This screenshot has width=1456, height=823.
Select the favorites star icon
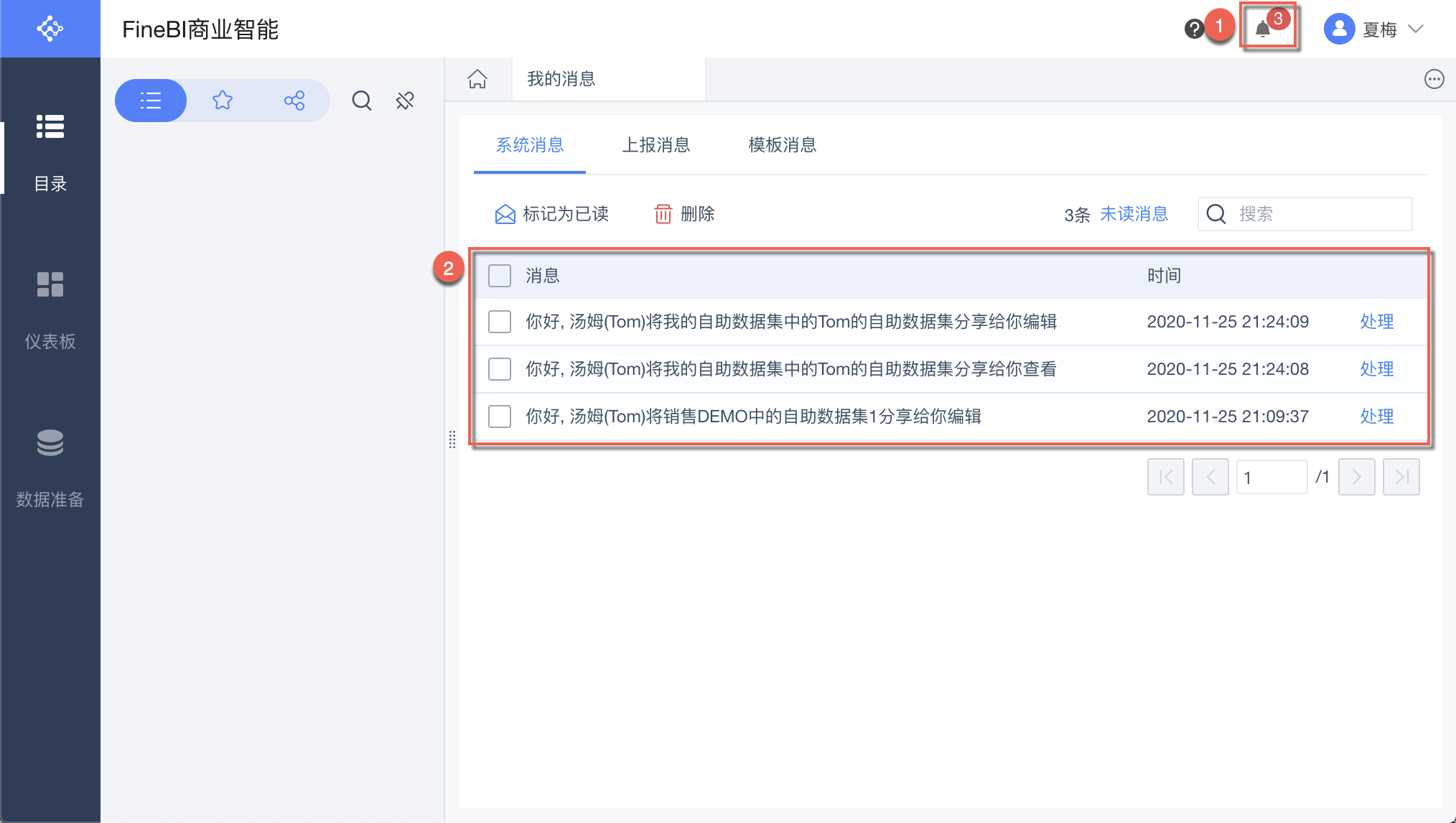tap(223, 101)
